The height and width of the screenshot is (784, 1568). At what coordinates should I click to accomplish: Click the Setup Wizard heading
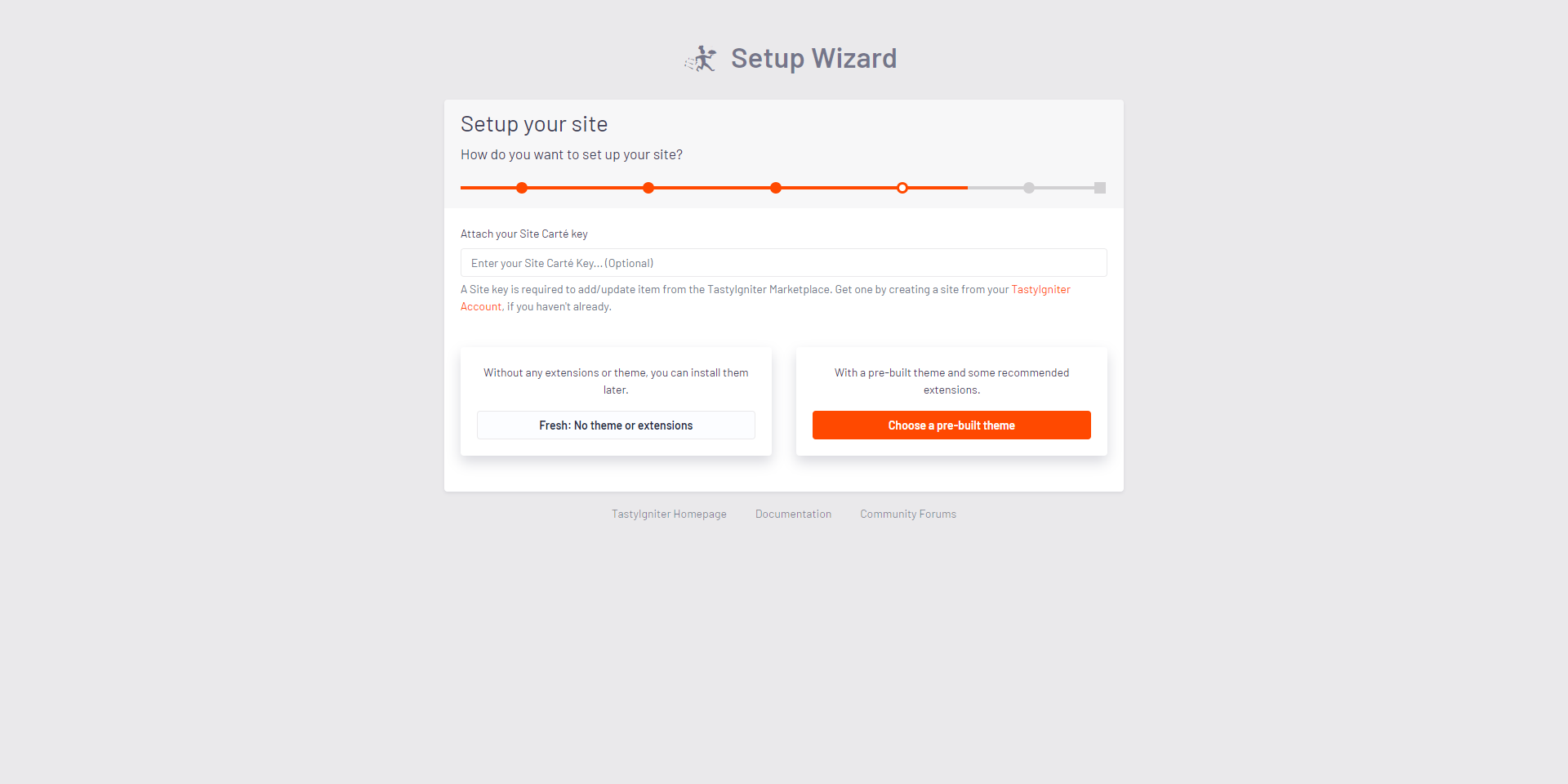coord(813,59)
